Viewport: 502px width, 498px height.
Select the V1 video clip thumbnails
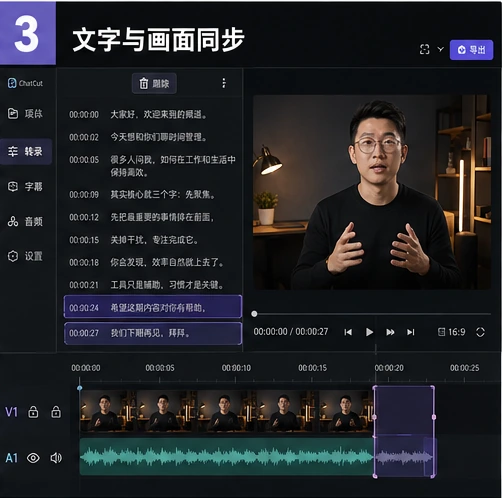pyautogui.click(x=226, y=412)
